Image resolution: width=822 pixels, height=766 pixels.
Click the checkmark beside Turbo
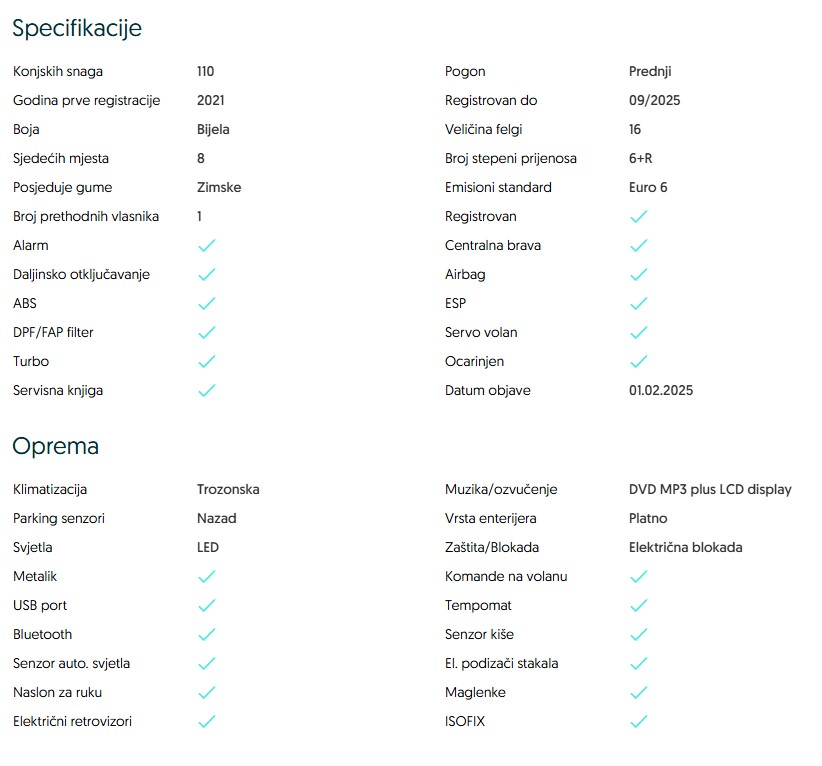pyautogui.click(x=207, y=361)
